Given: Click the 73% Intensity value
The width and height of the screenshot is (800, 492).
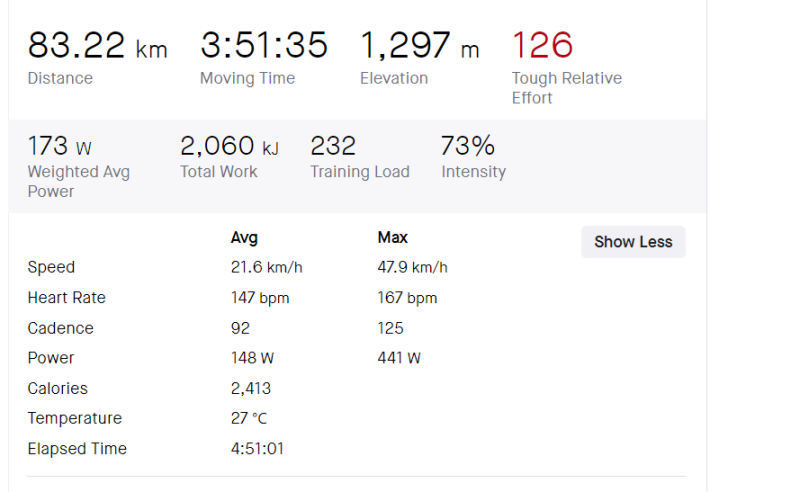Looking at the screenshot, I should coord(468,147).
